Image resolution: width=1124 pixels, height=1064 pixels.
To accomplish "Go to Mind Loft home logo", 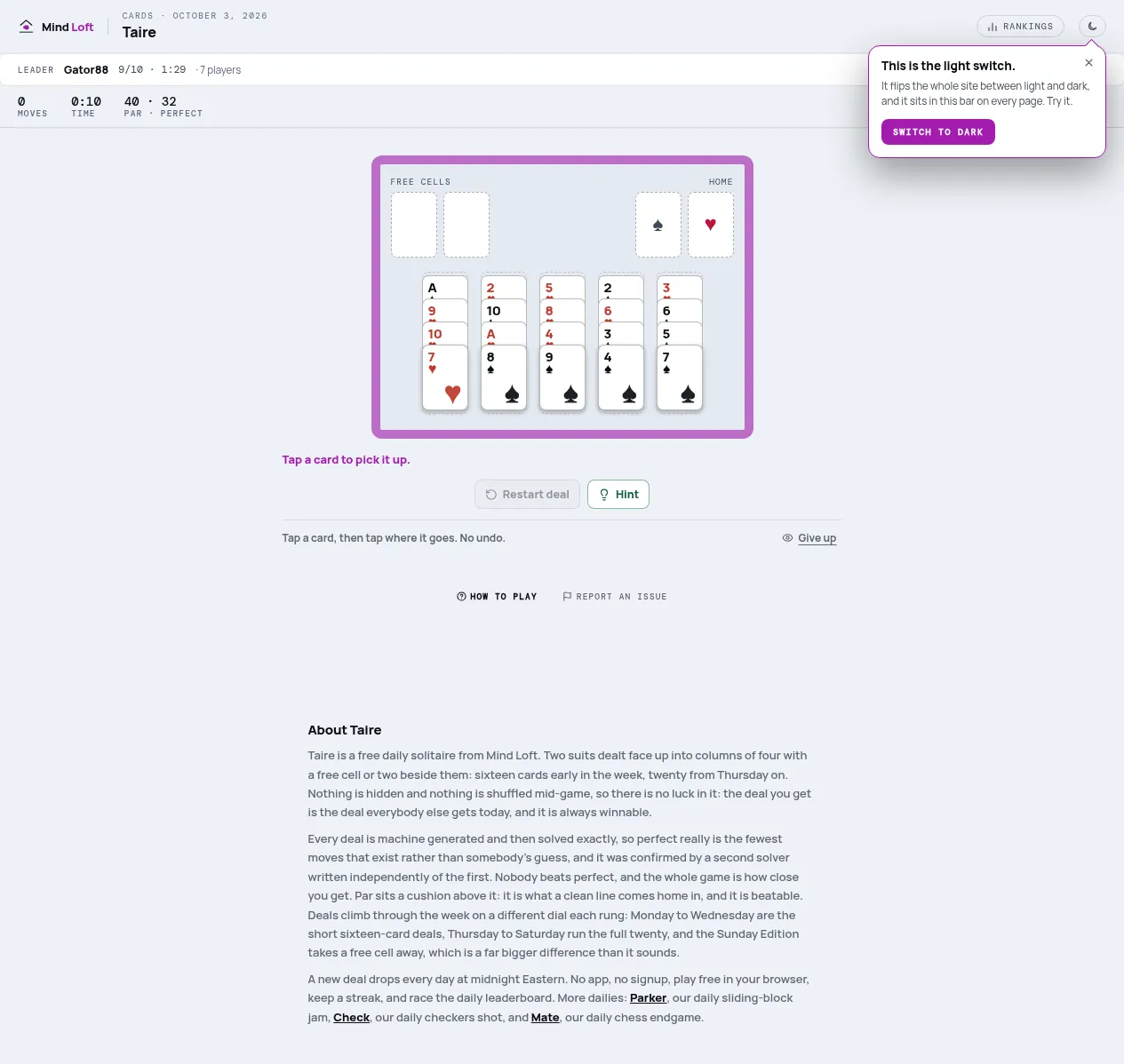I will coord(56,27).
